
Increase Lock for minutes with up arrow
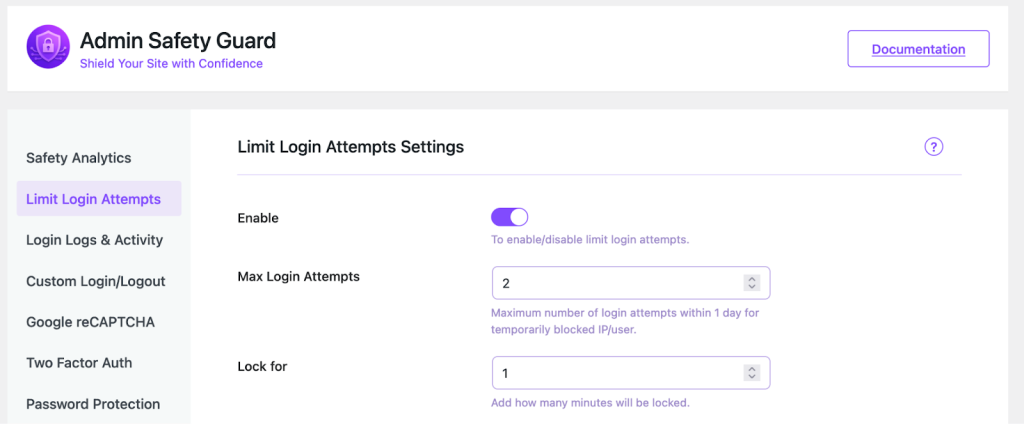pyautogui.click(x=752, y=369)
